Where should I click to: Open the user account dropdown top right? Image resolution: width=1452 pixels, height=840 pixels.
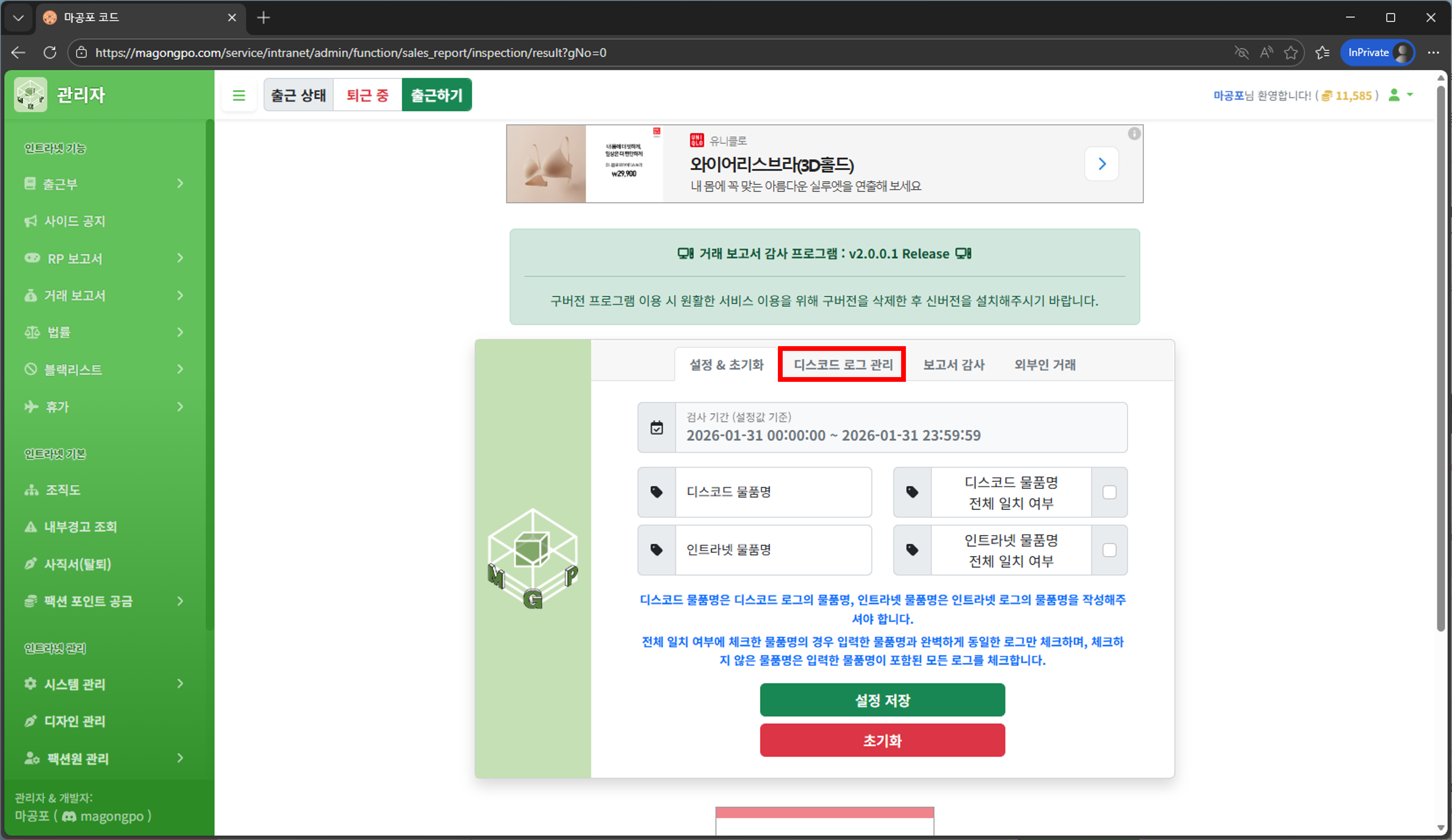point(1400,95)
